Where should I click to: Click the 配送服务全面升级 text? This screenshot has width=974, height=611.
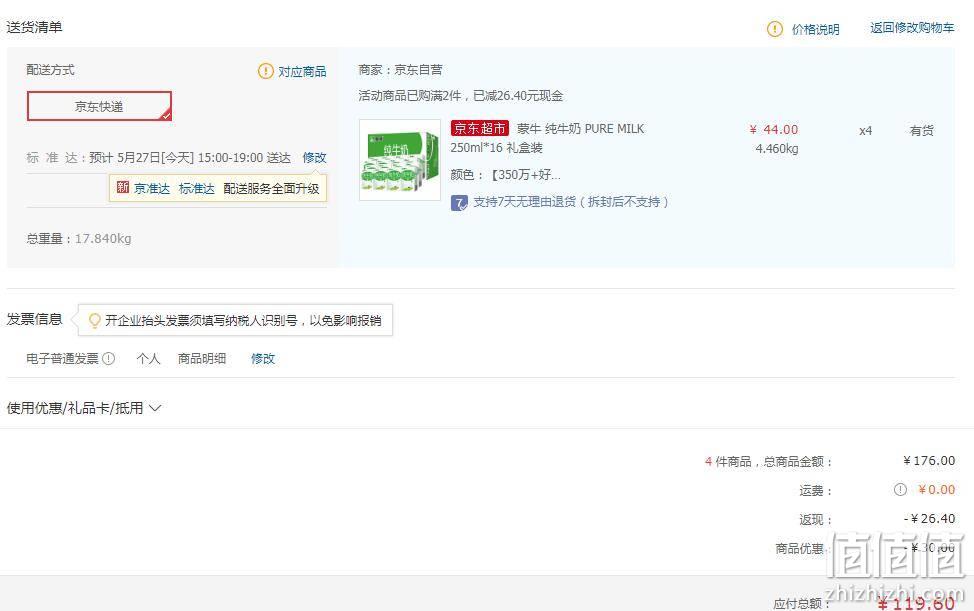coord(271,188)
